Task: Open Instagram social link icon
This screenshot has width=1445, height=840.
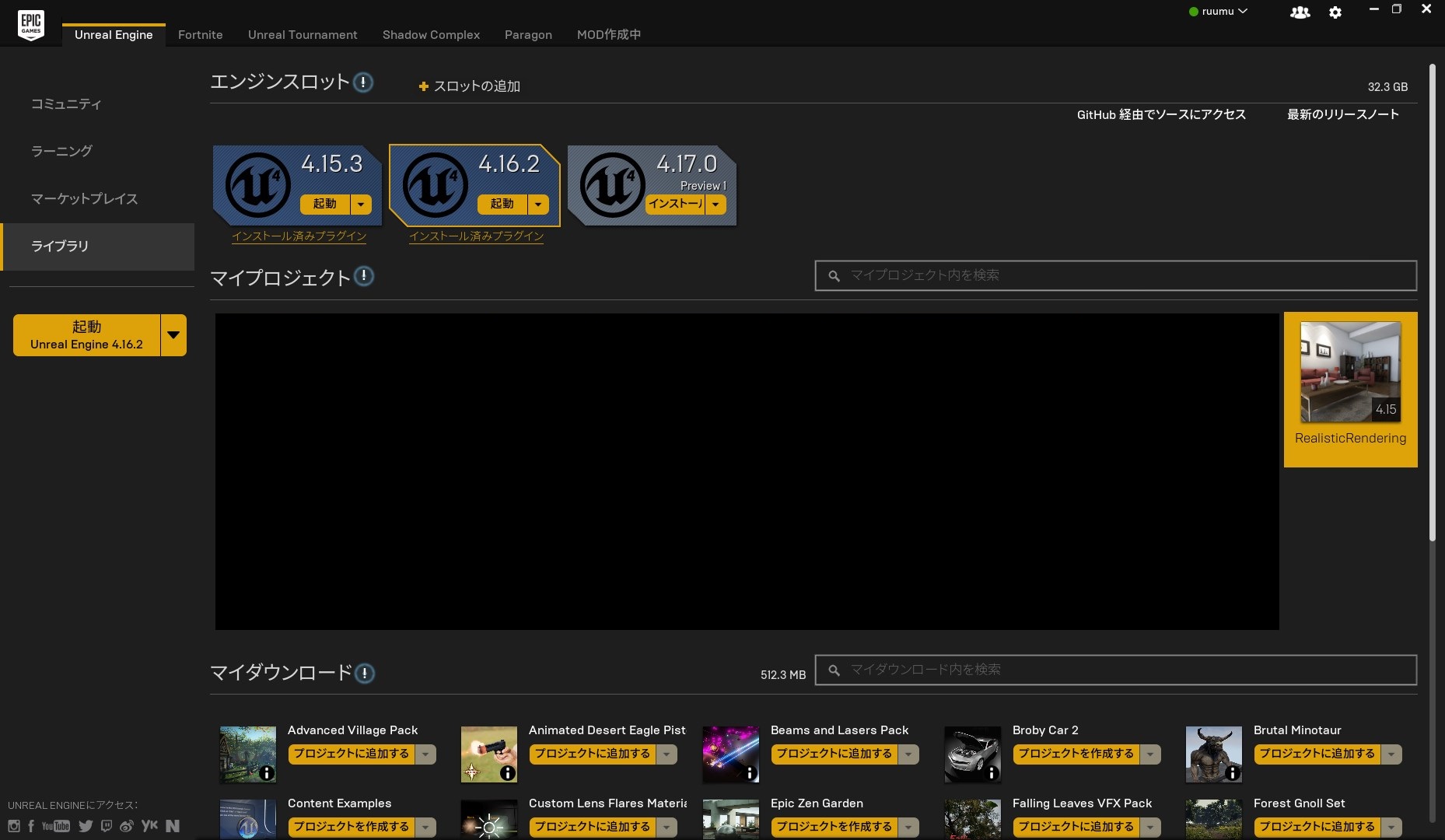Action: (14, 826)
